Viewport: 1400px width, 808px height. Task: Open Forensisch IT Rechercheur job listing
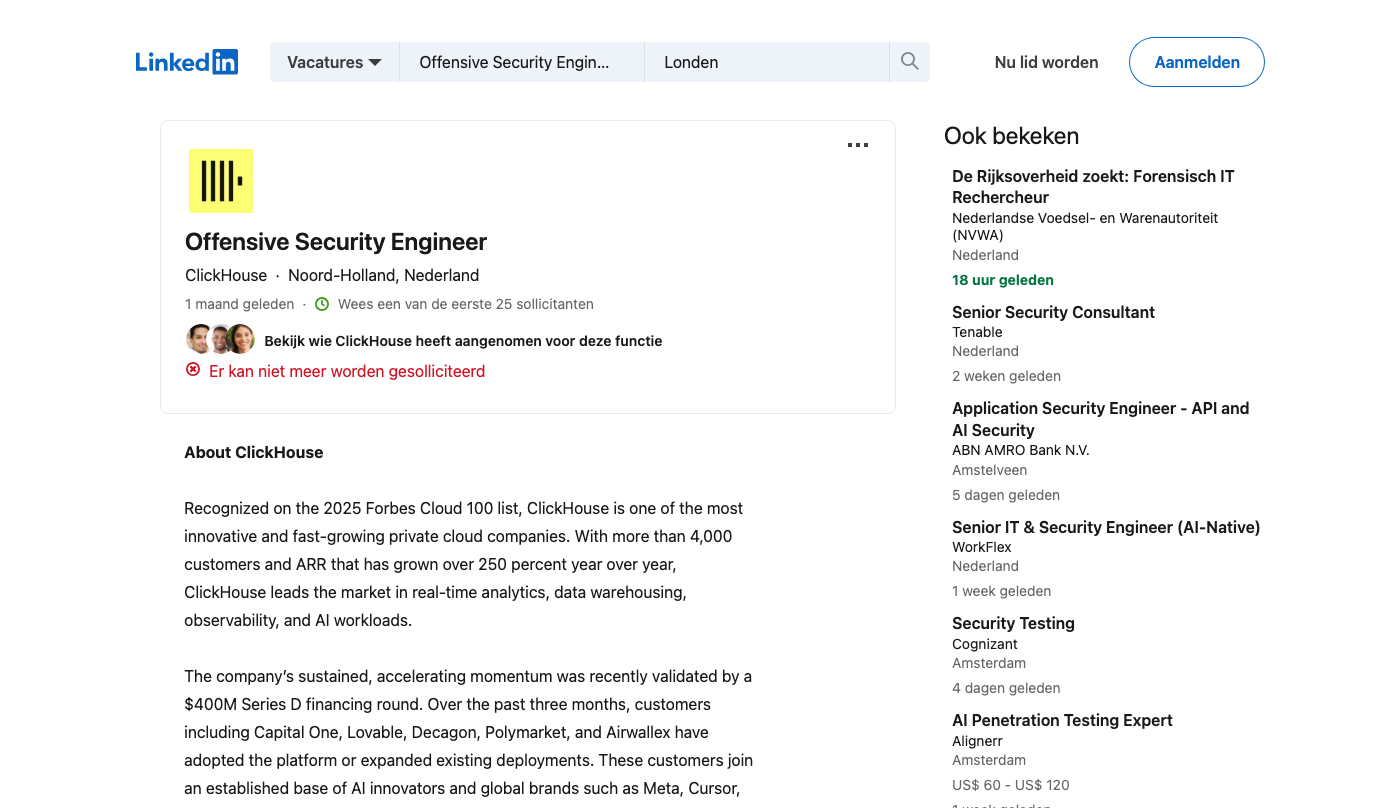click(x=1093, y=187)
